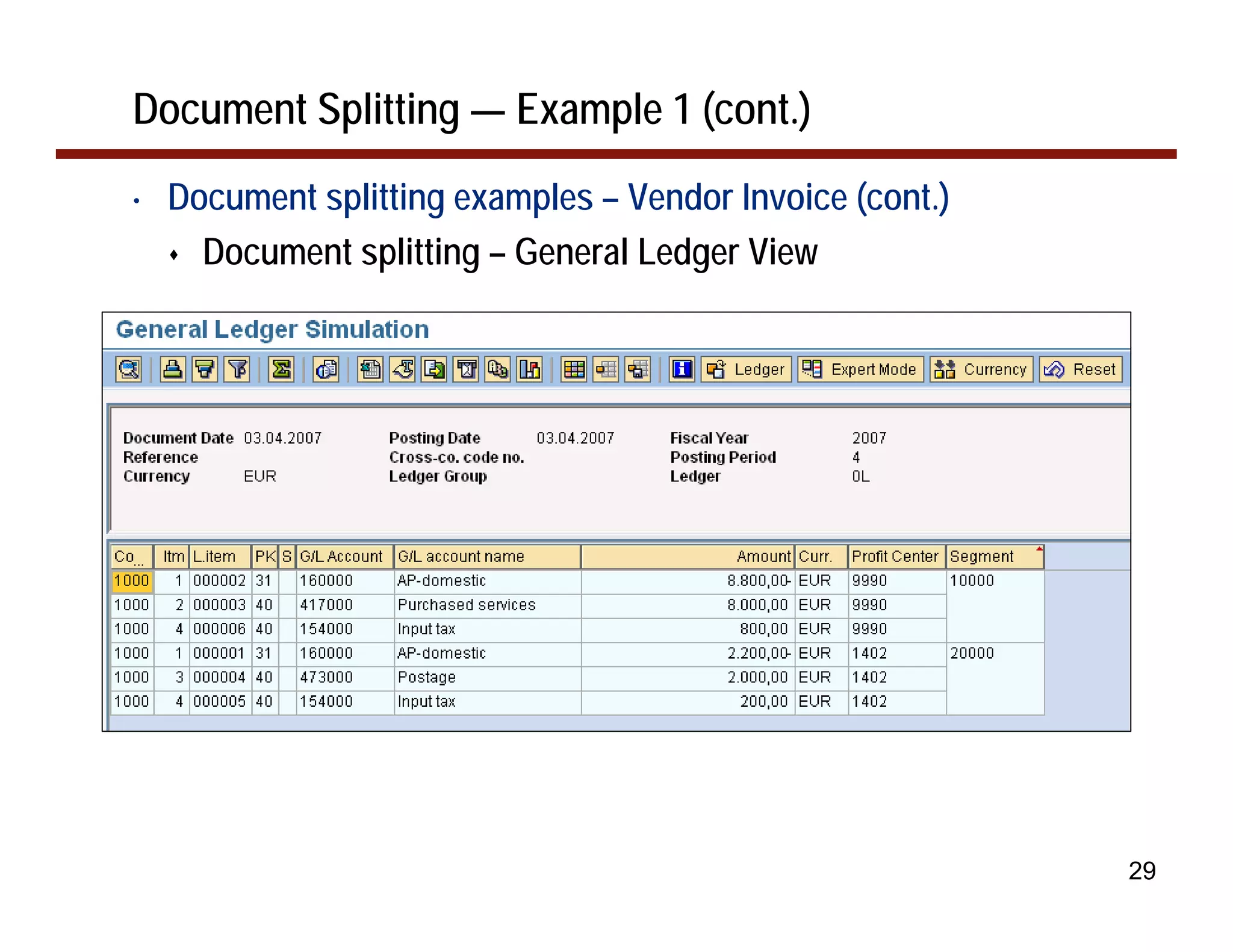Click the Sigma total icon
The image size is (1233, 952).
281,369
